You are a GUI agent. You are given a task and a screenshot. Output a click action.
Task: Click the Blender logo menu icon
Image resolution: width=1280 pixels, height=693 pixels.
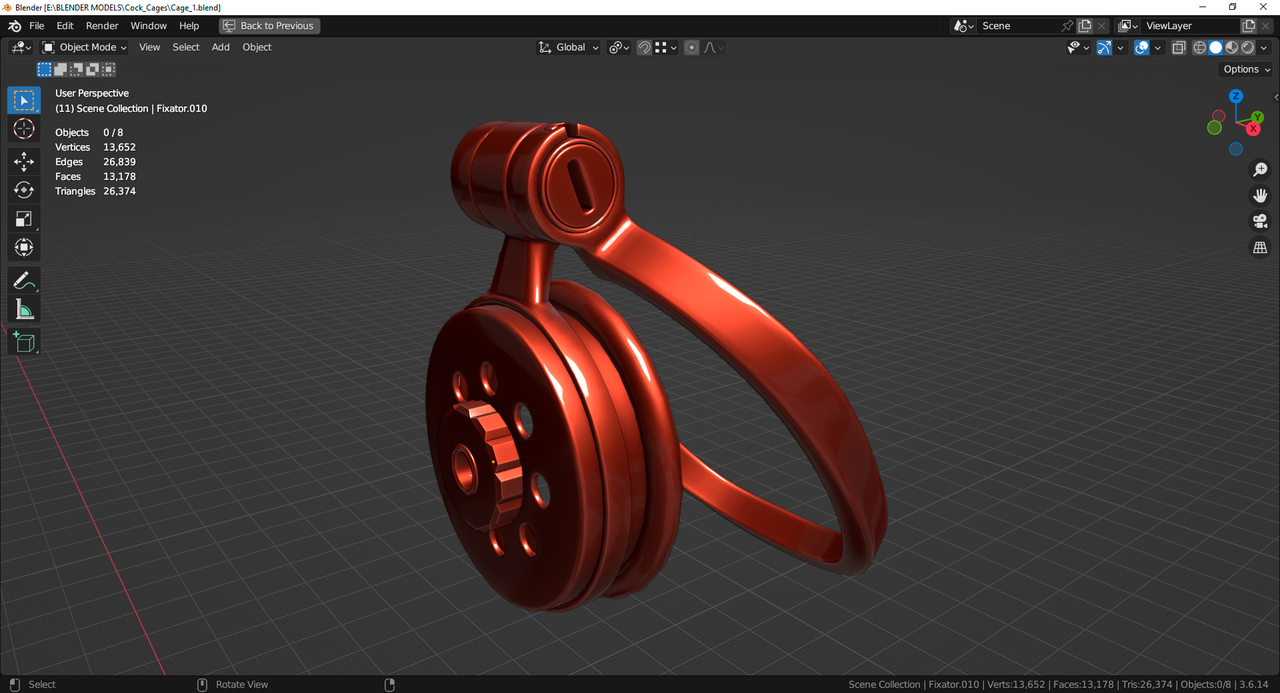[x=14, y=26]
